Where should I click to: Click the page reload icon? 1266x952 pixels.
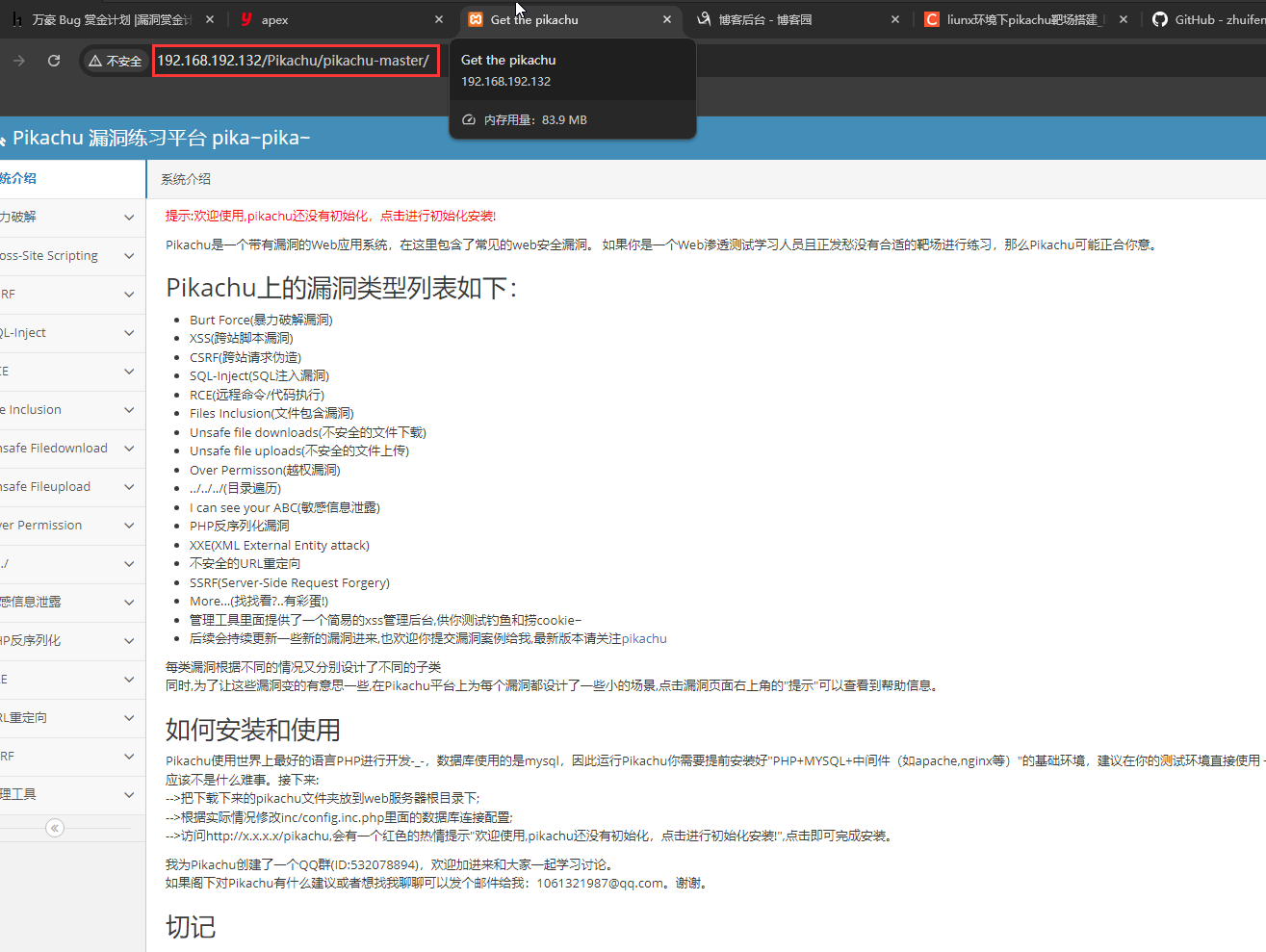point(54,60)
